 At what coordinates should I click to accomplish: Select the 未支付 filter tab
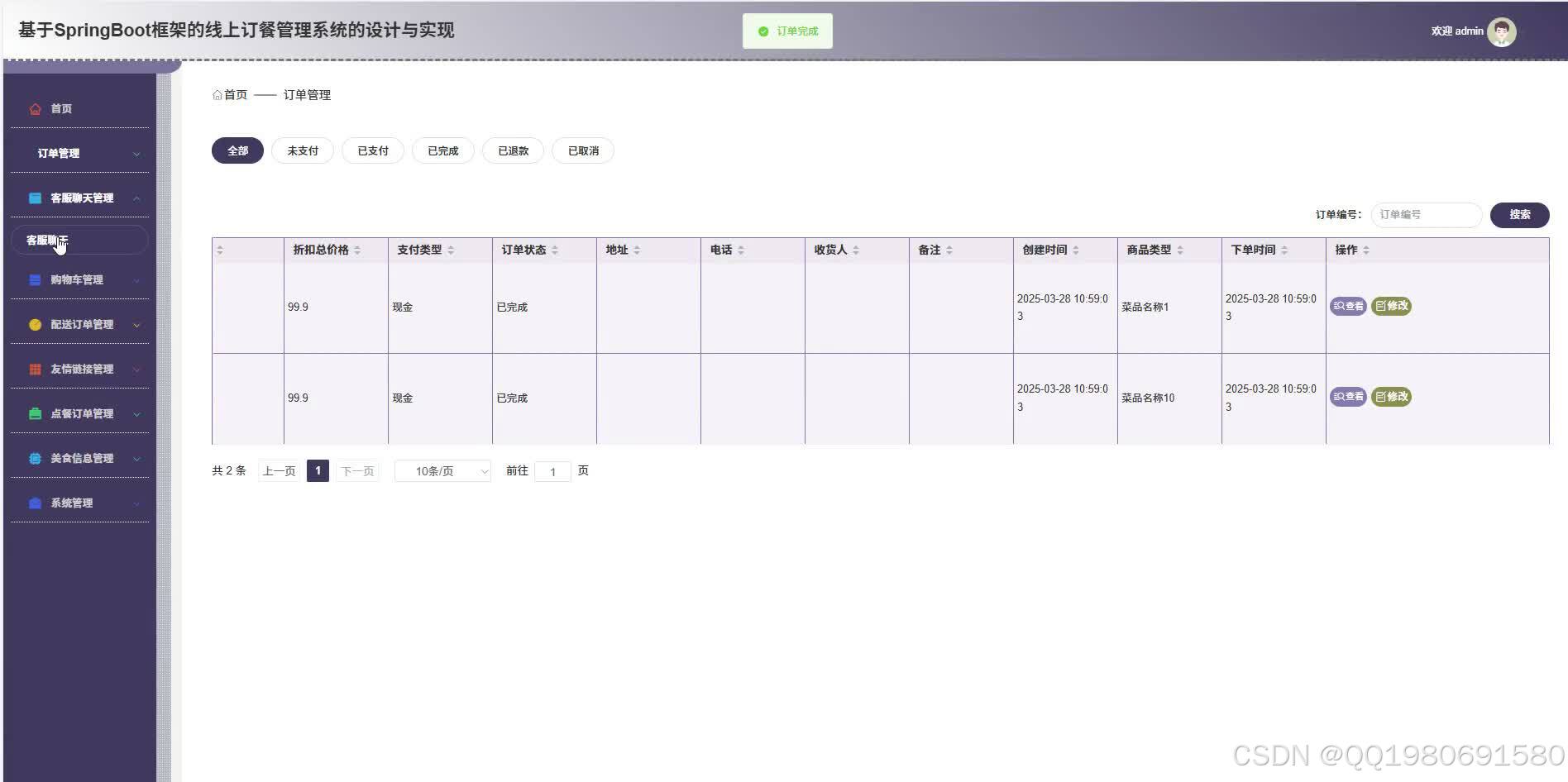coord(303,151)
